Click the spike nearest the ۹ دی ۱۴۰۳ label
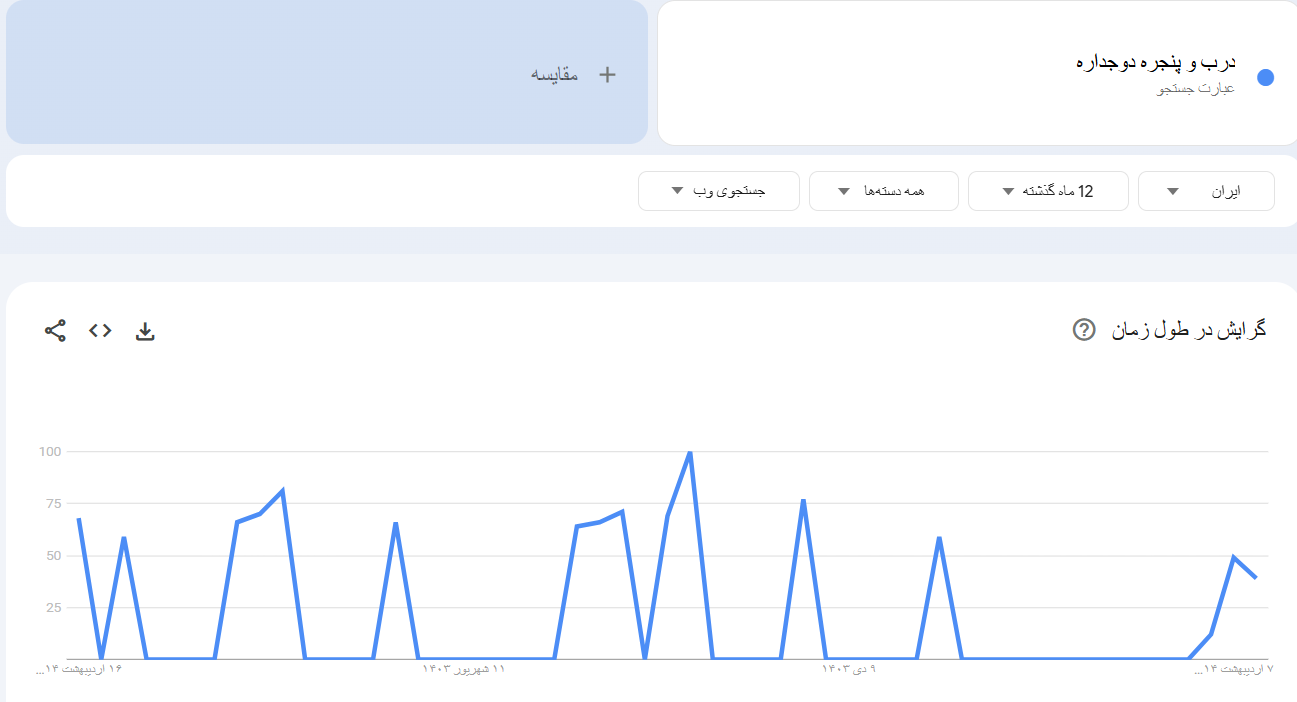The width and height of the screenshot is (1297, 702). coord(803,500)
